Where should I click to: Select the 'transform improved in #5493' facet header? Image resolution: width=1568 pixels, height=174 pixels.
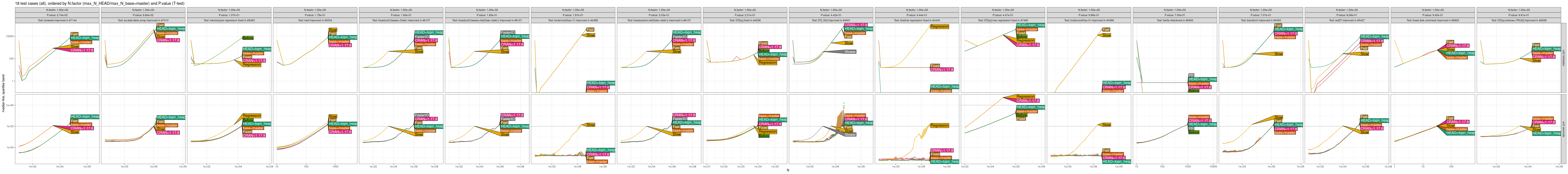coord(1260,20)
